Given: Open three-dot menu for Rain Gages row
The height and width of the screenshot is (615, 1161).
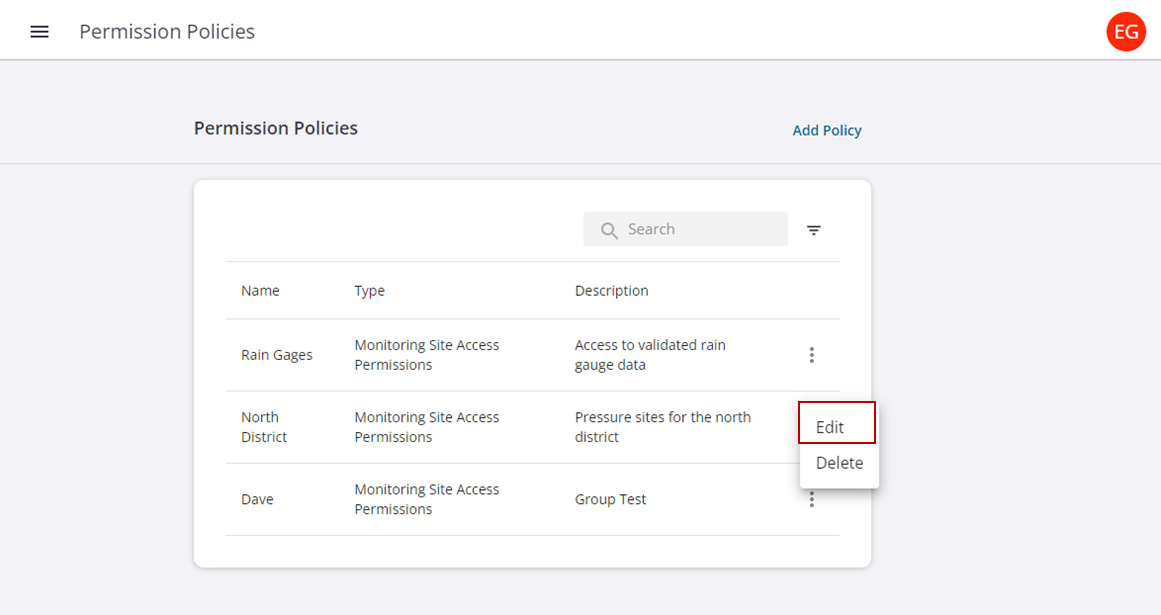Looking at the screenshot, I should [x=811, y=355].
